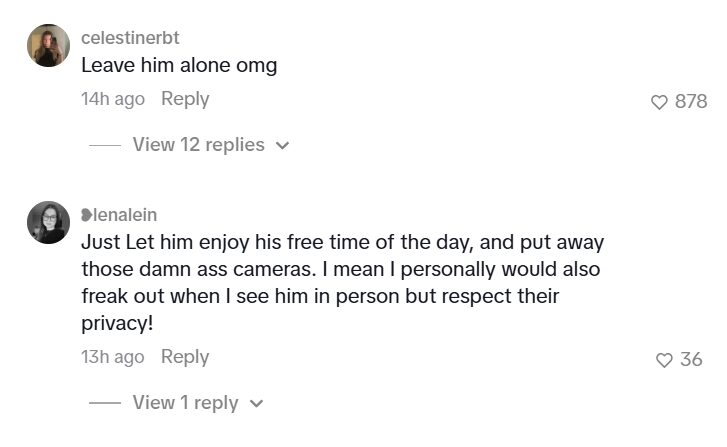
Task: Click lenalein's comment about respecting privacy
Action: [343, 282]
